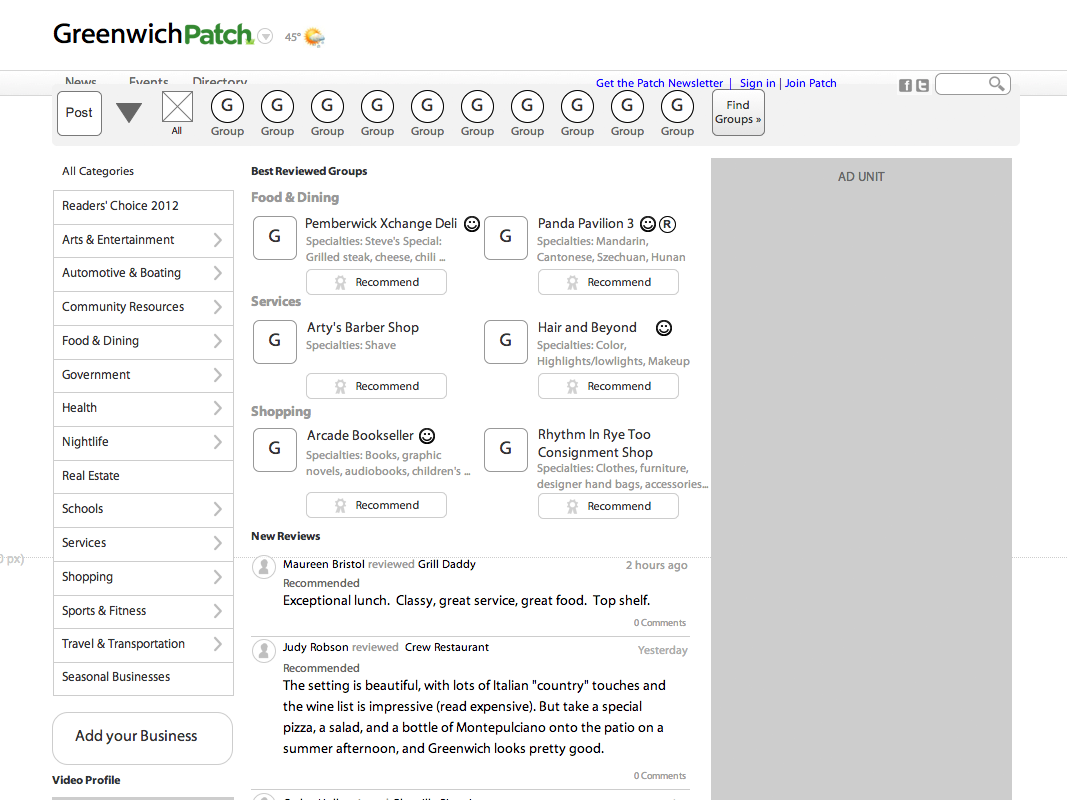Select Readers' Choice 2012 category
This screenshot has width=1067, height=800.
[143, 206]
